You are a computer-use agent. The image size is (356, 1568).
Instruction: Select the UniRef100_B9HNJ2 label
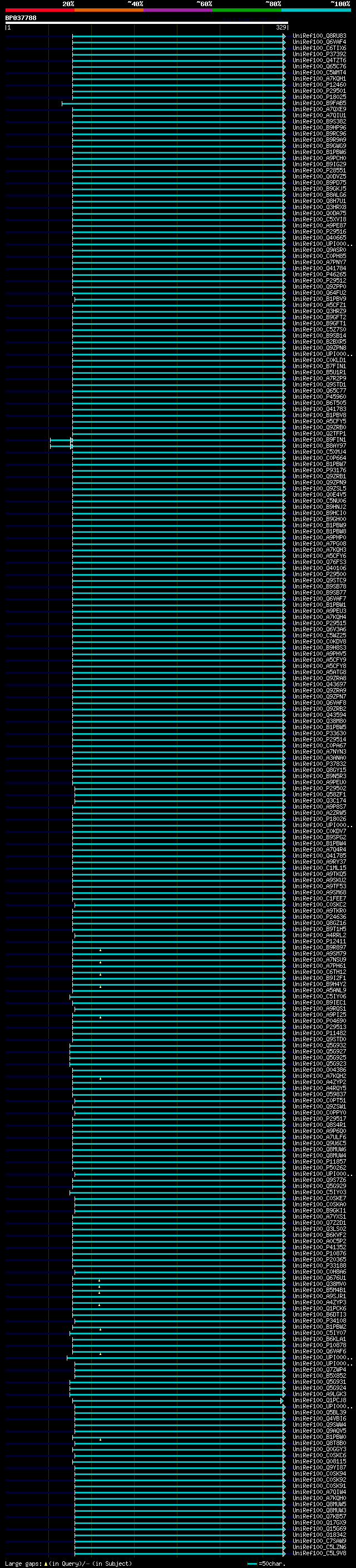pyautogui.click(x=319, y=506)
